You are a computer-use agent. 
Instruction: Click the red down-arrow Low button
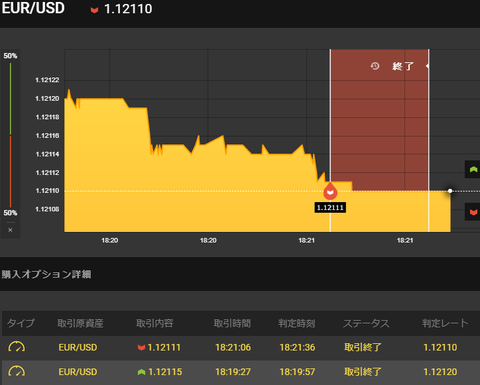473,212
